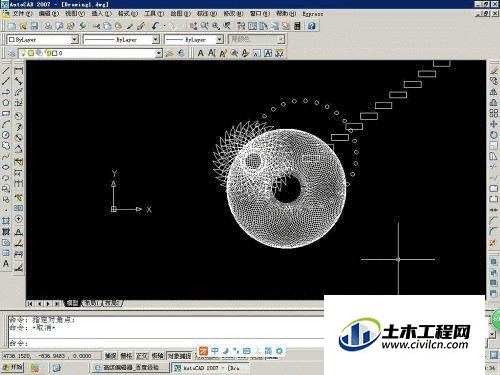Open the color ByLayer dropdown
Viewport: 500px width, 375px height.
[75, 39]
